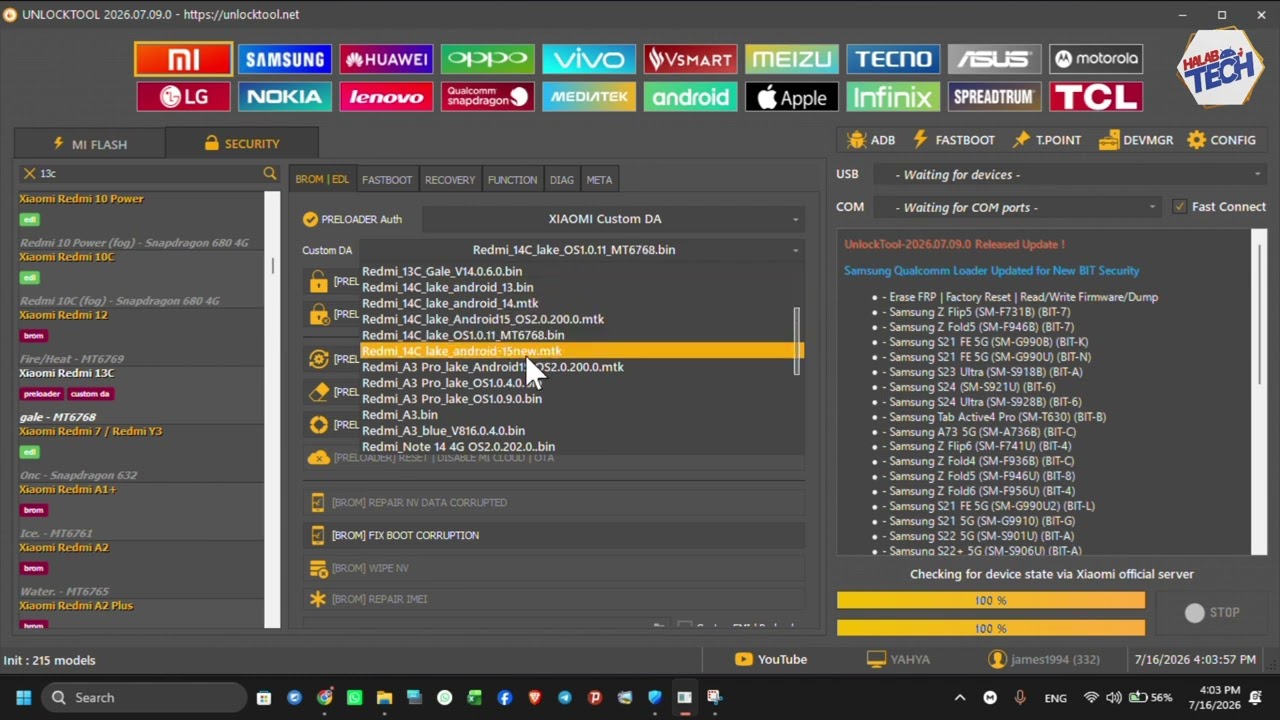This screenshot has height=720, width=1280.
Task: Select the OPPO brand icon
Action: [487, 59]
